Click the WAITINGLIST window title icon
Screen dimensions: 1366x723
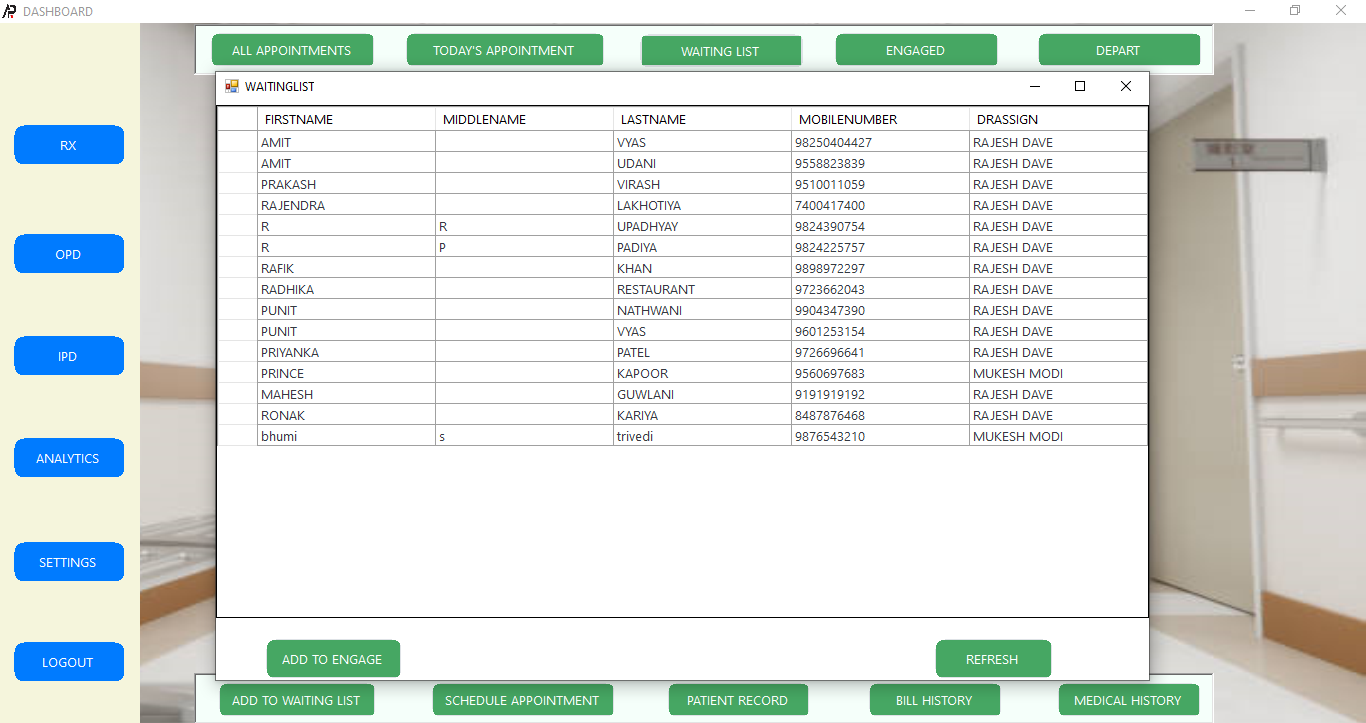[x=232, y=87]
